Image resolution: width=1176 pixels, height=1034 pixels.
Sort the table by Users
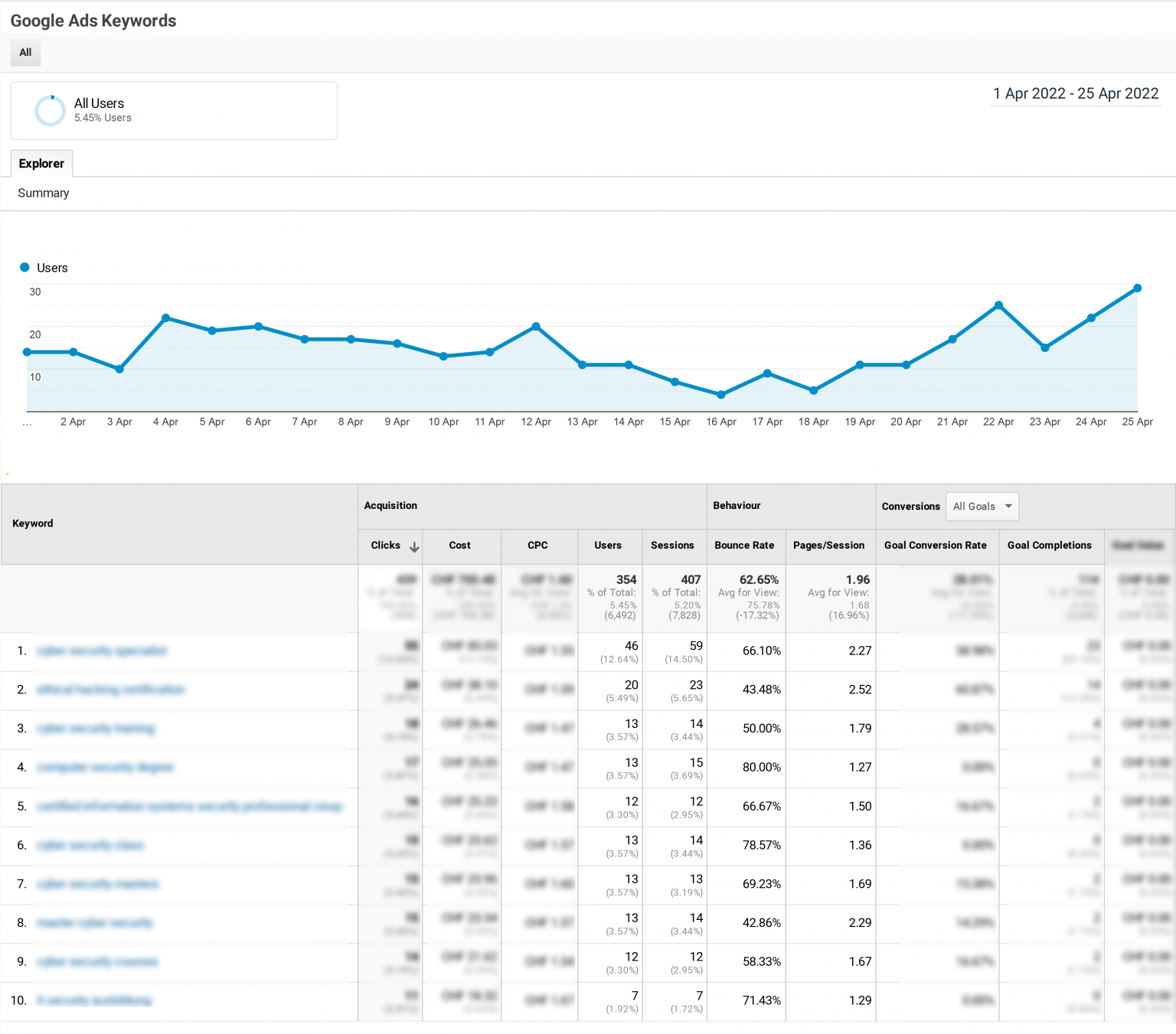click(x=608, y=546)
